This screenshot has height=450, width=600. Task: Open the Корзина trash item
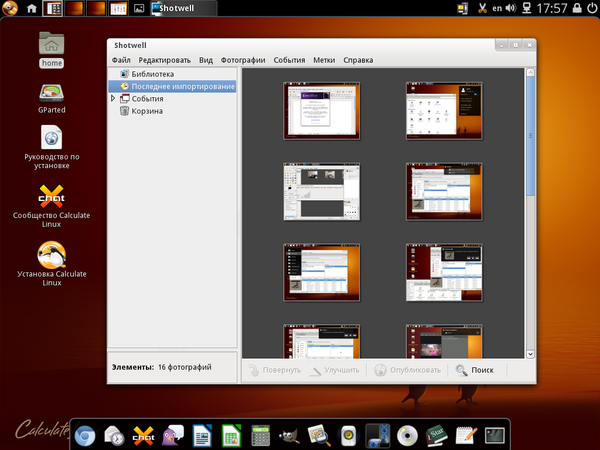[x=147, y=111]
